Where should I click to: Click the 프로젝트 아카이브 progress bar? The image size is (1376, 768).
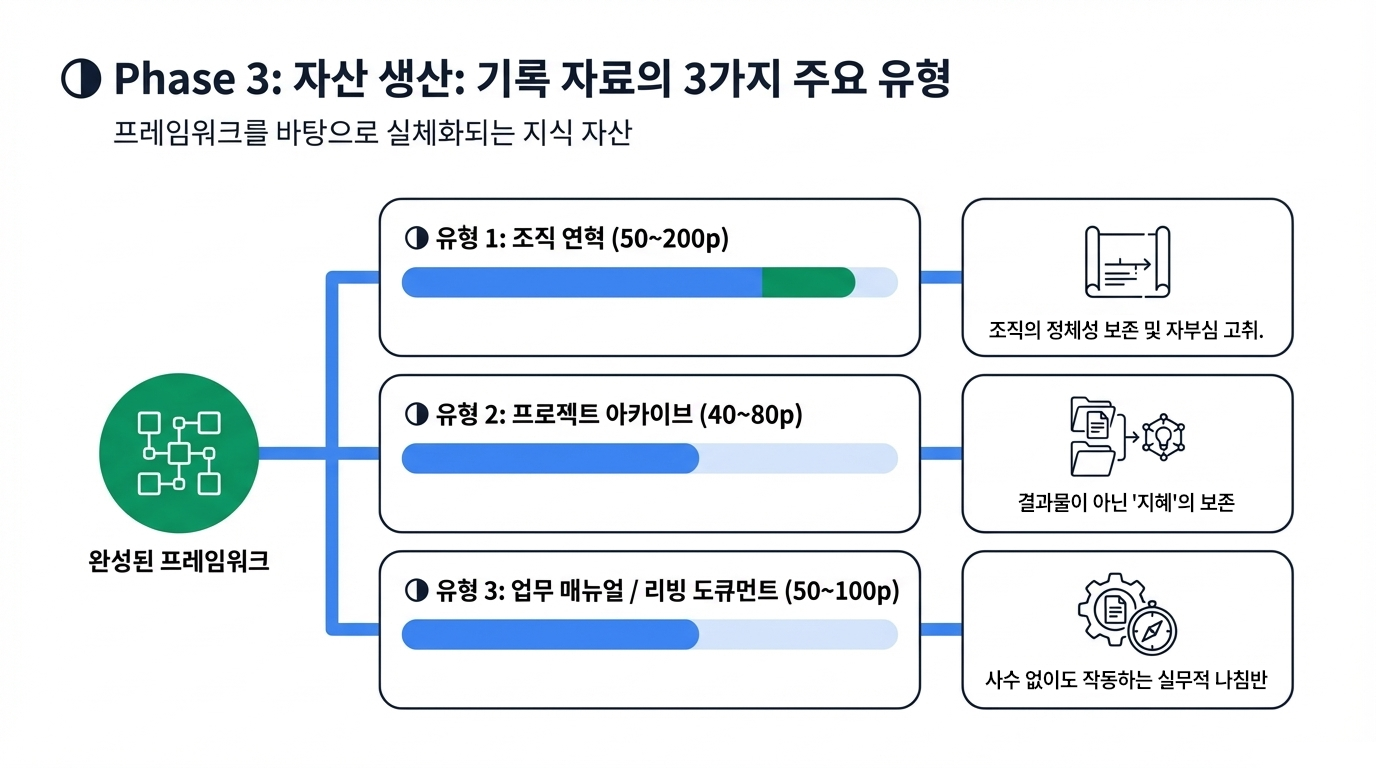click(649, 459)
